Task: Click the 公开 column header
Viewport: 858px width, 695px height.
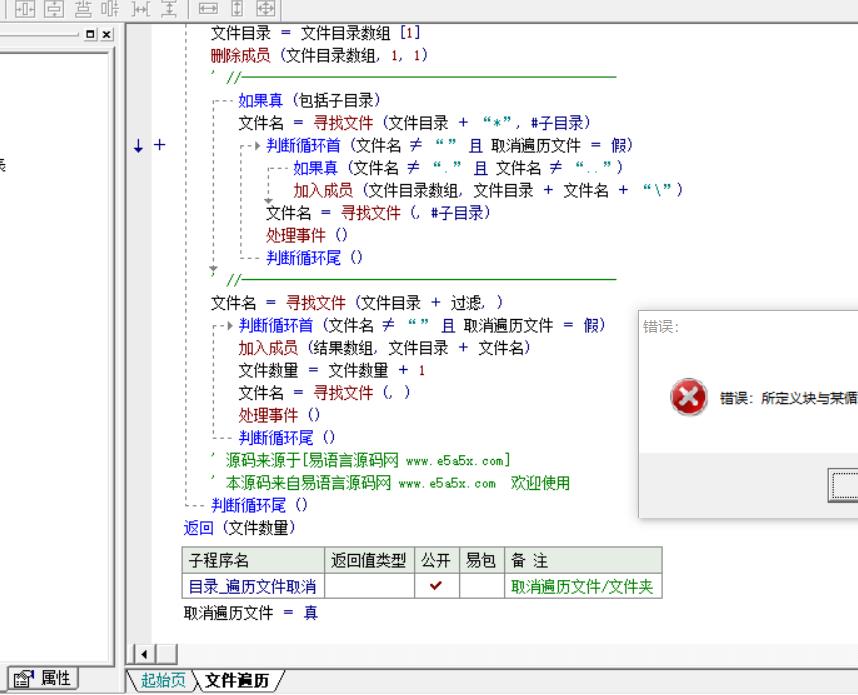Action: tap(436, 560)
